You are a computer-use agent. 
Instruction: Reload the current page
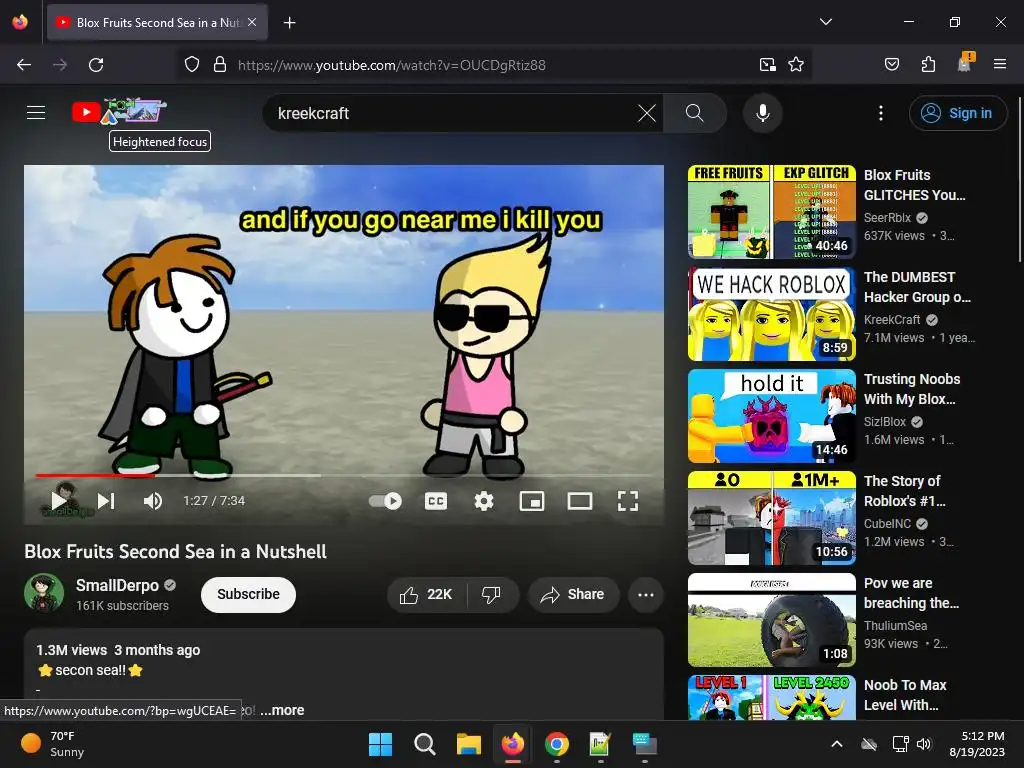96,65
